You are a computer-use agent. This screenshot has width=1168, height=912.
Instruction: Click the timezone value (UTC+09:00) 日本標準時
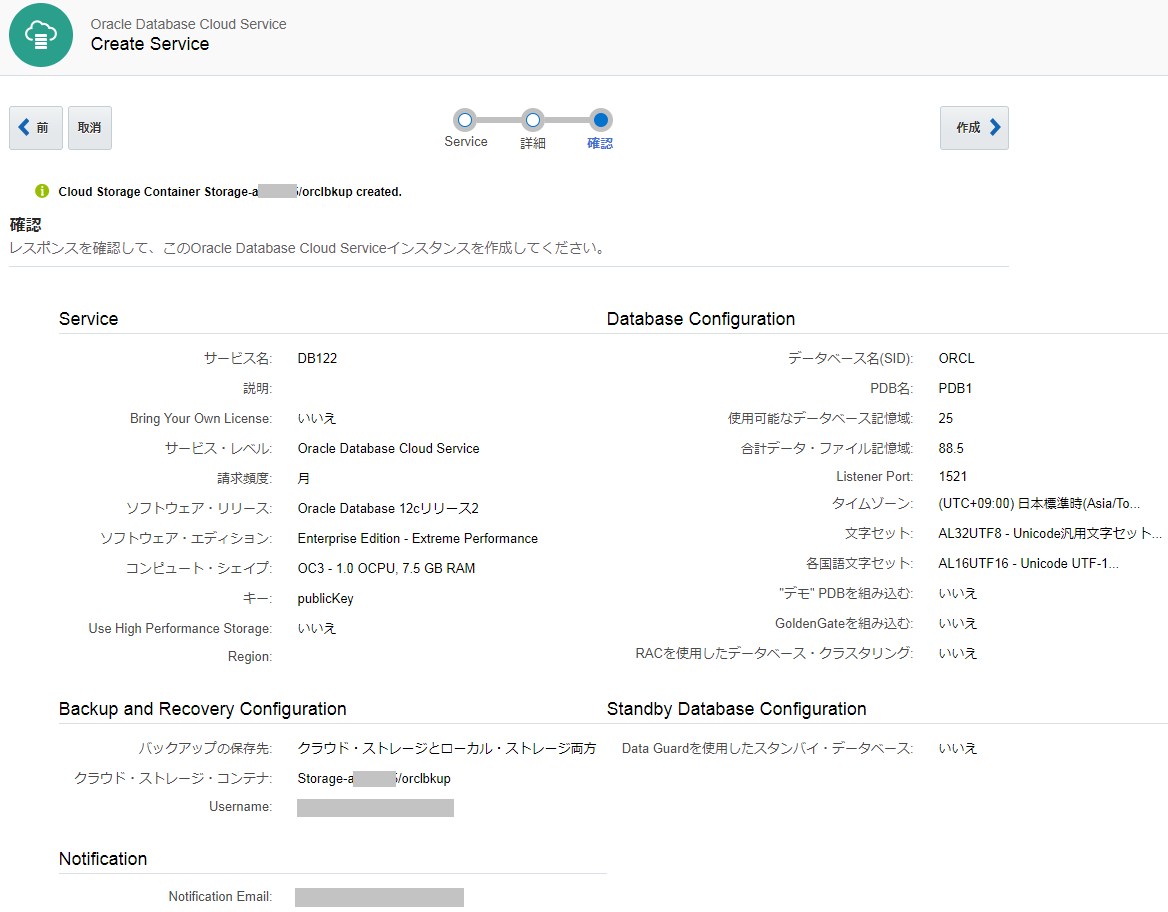1039,504
